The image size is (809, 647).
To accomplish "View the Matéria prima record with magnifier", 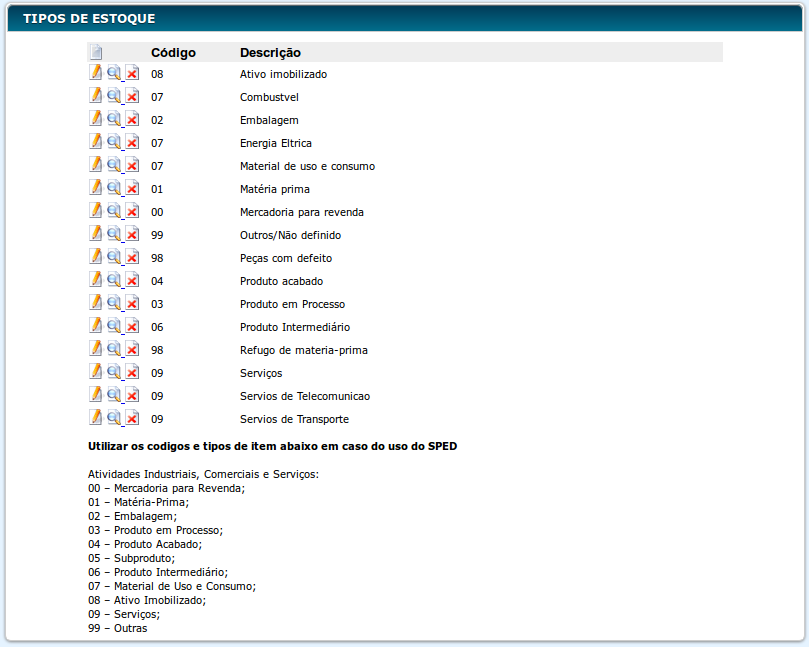I will point(114,188).
